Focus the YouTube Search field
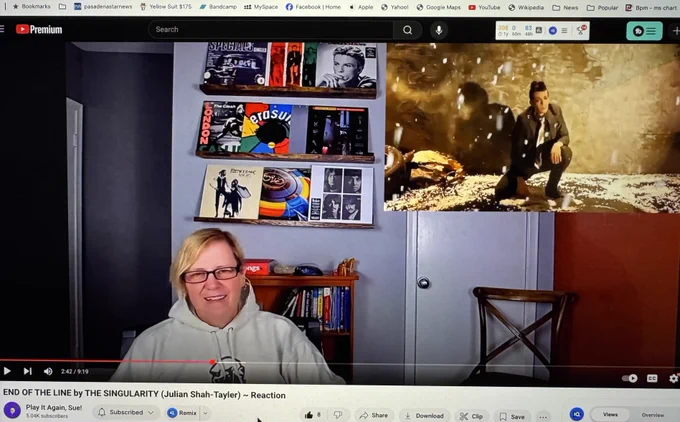Screen dimensions: 680x422 (x=271, y=29)
